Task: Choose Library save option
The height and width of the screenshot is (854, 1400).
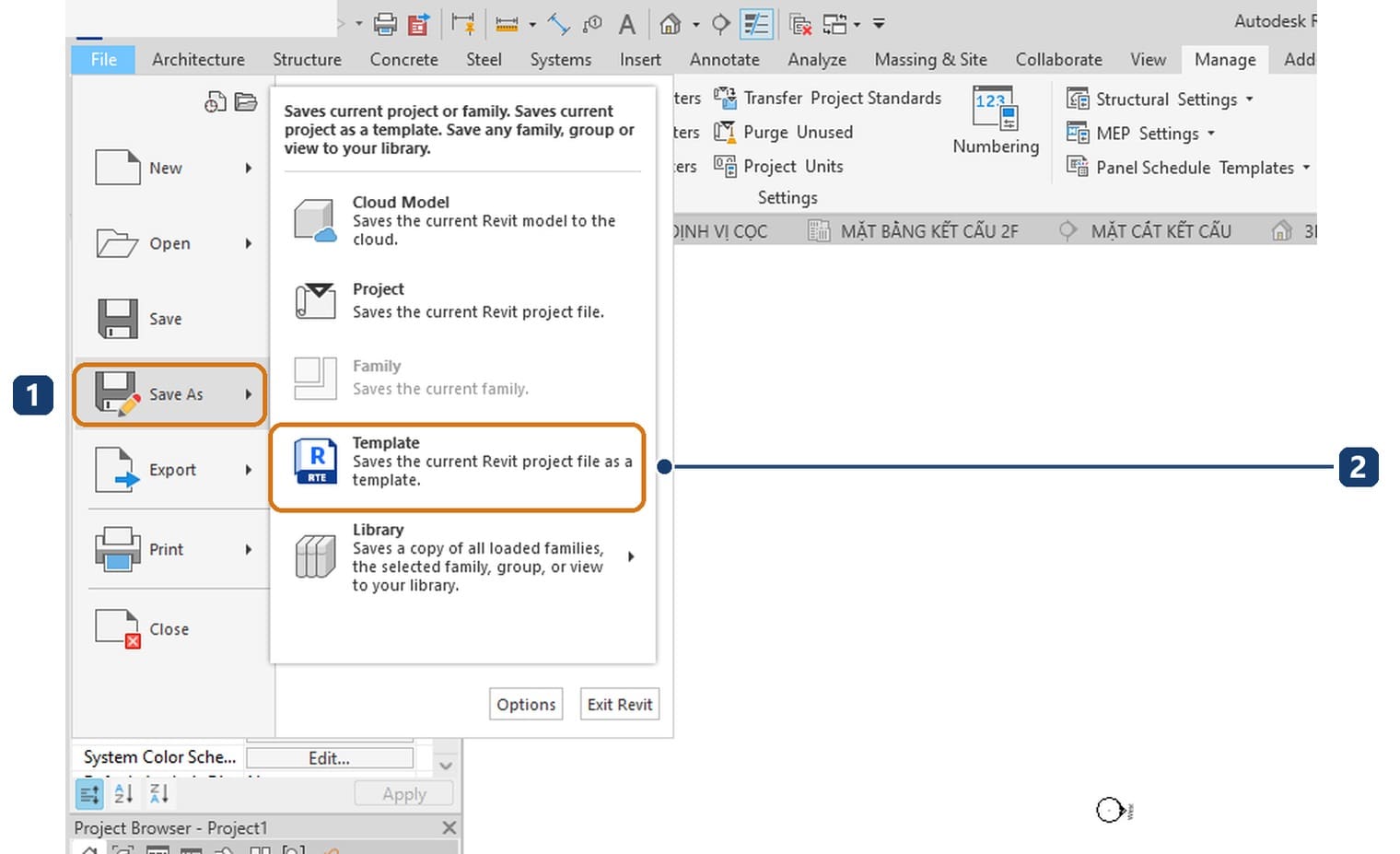Action: pyautogui.click(x=463, y=556)
